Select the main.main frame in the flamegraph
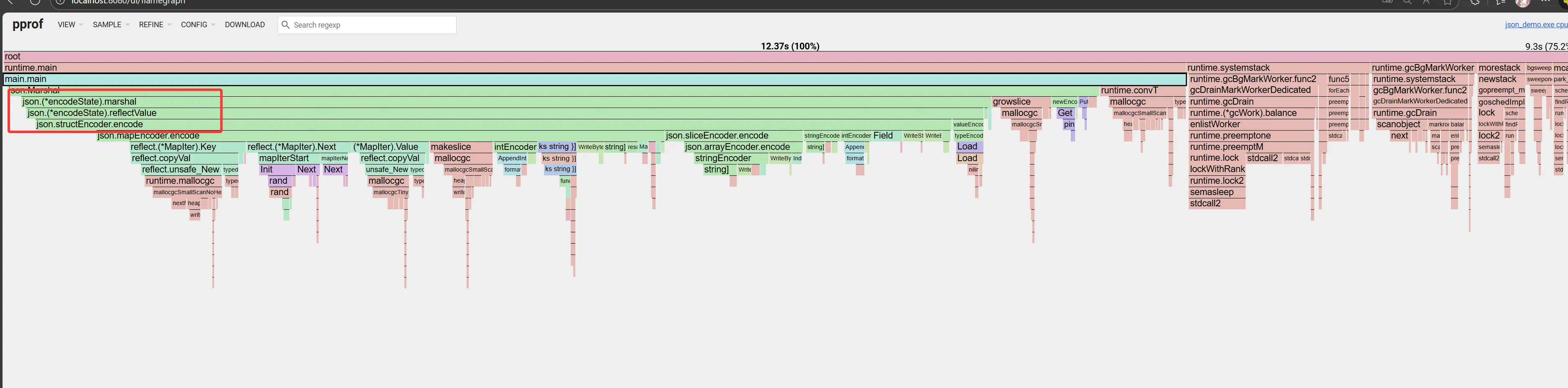 point(594,79)
